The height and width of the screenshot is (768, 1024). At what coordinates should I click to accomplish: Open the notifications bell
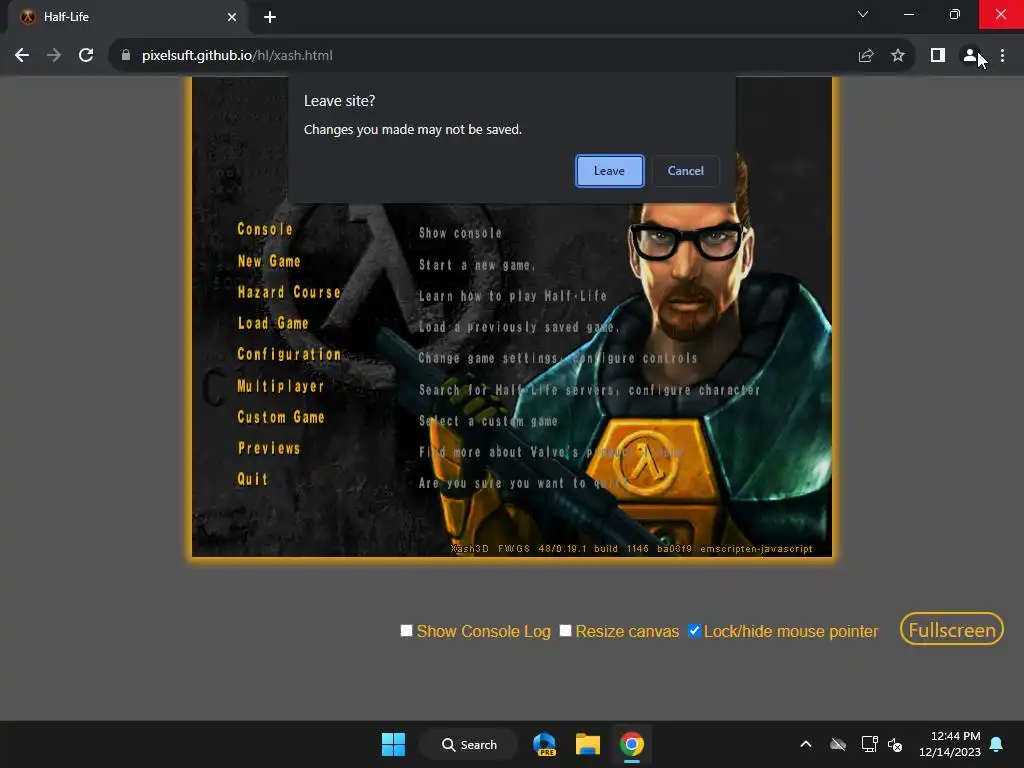pyautogui.click(x=997, y=744)
